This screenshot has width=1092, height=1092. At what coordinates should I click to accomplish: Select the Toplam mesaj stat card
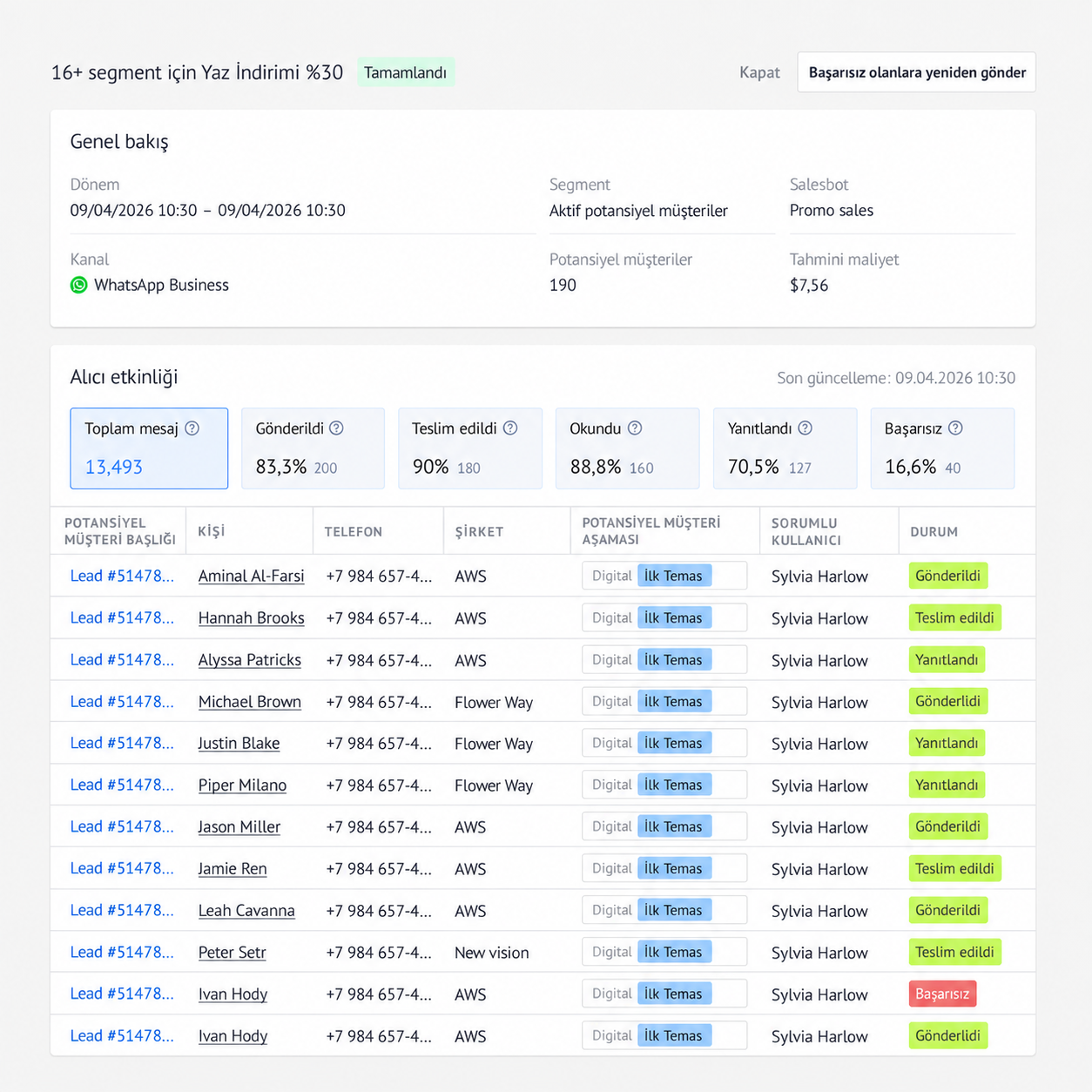(x=149, y=448)
